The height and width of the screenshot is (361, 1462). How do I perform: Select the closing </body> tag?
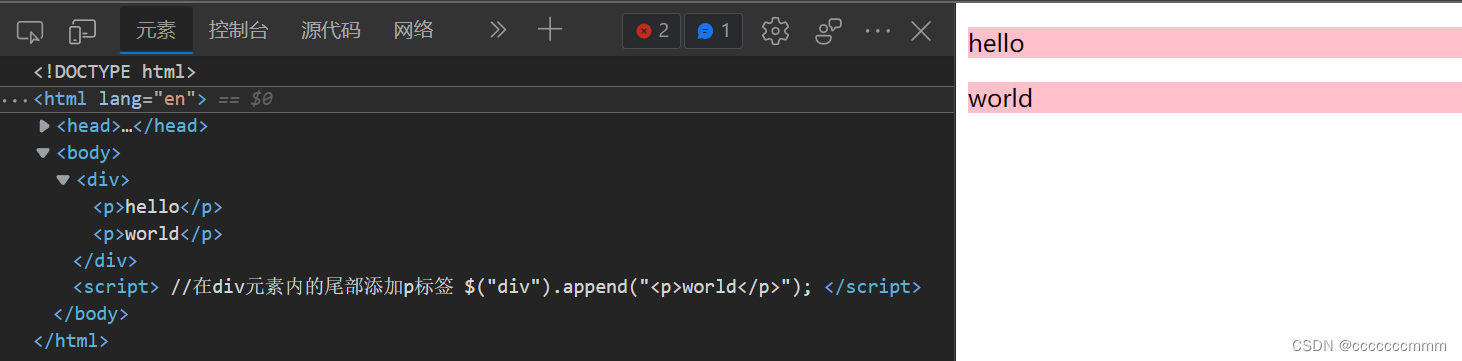(x=91, y=314)
